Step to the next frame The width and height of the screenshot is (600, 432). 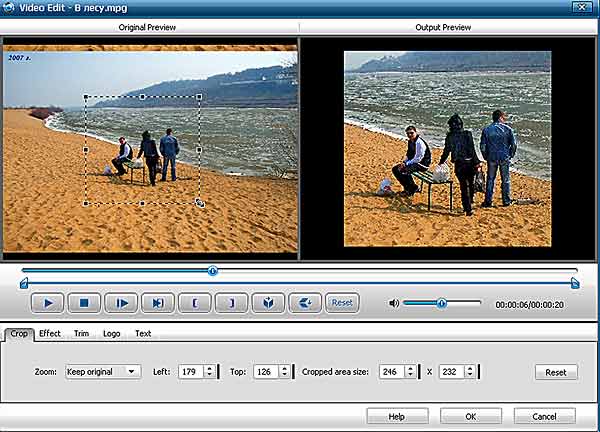123,302
